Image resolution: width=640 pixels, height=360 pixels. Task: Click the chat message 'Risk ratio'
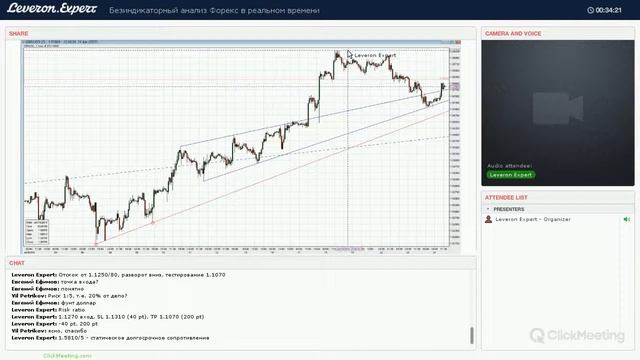(48, 310)
